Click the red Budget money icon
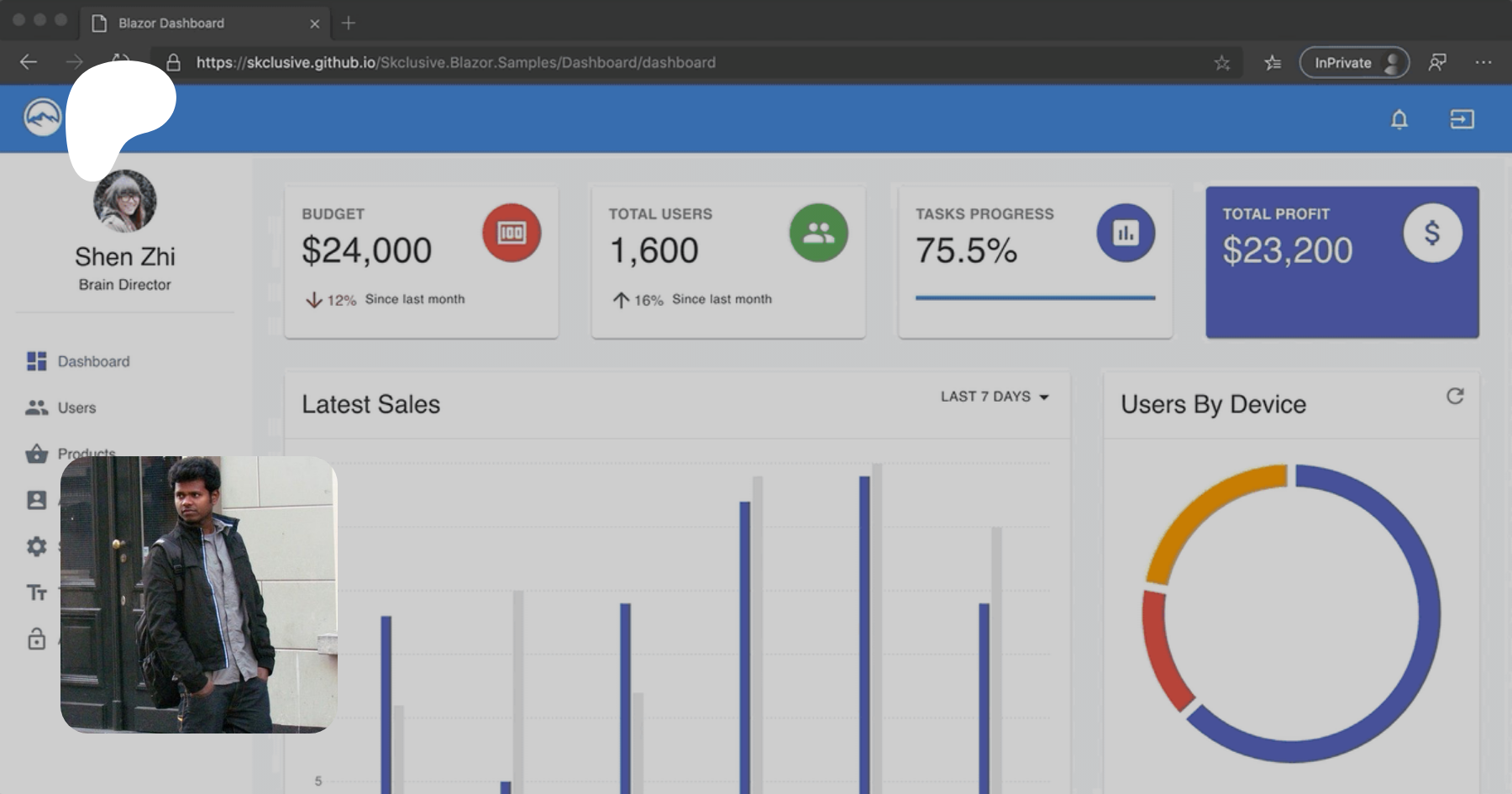 tap(511, 233)
